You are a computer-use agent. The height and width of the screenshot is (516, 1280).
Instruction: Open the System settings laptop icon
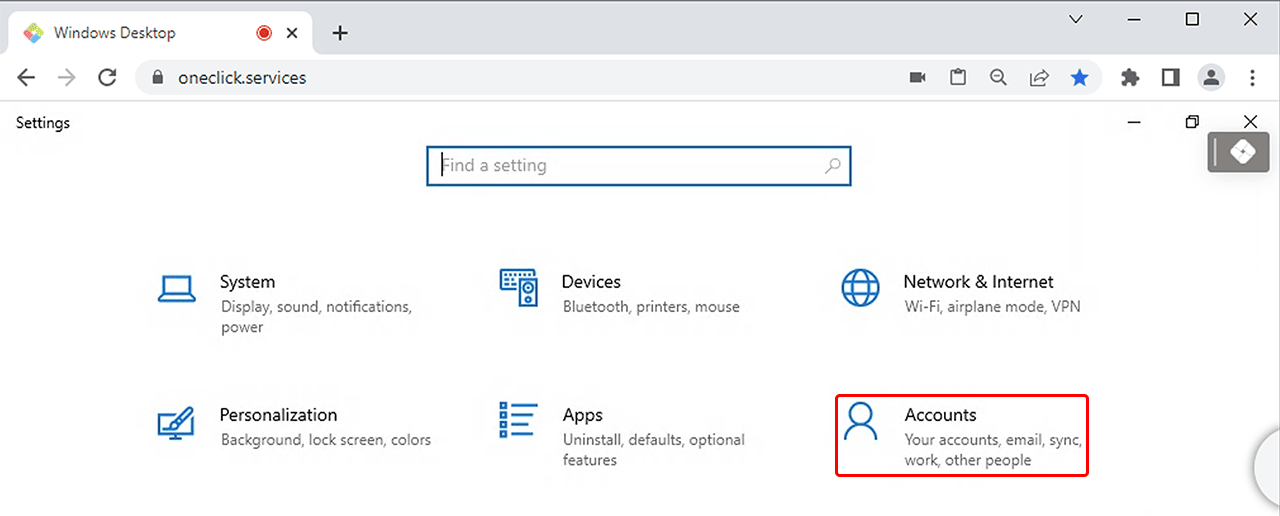(x=176, y=289)
